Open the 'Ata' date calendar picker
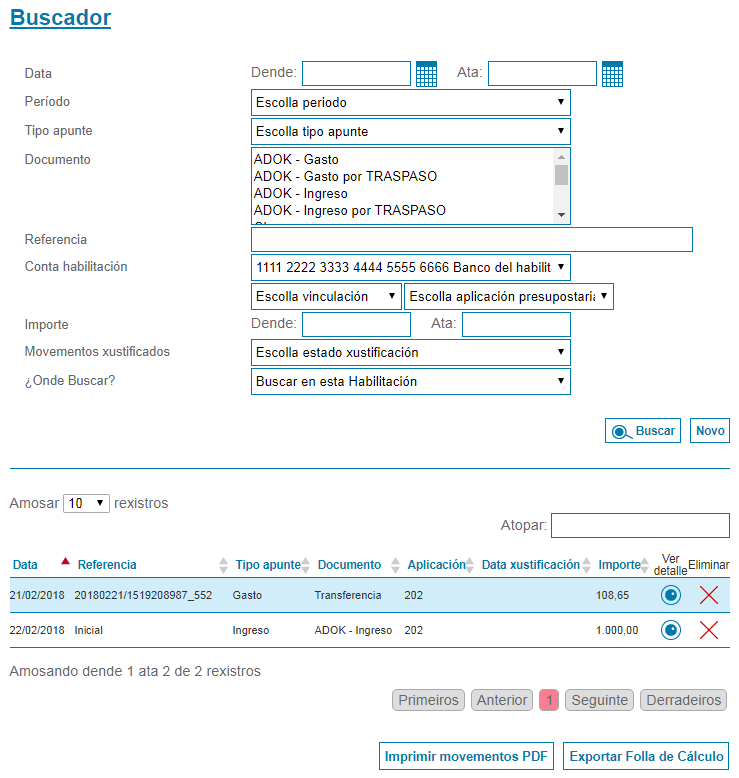The image size is (739, 778). tap(612, 74)
